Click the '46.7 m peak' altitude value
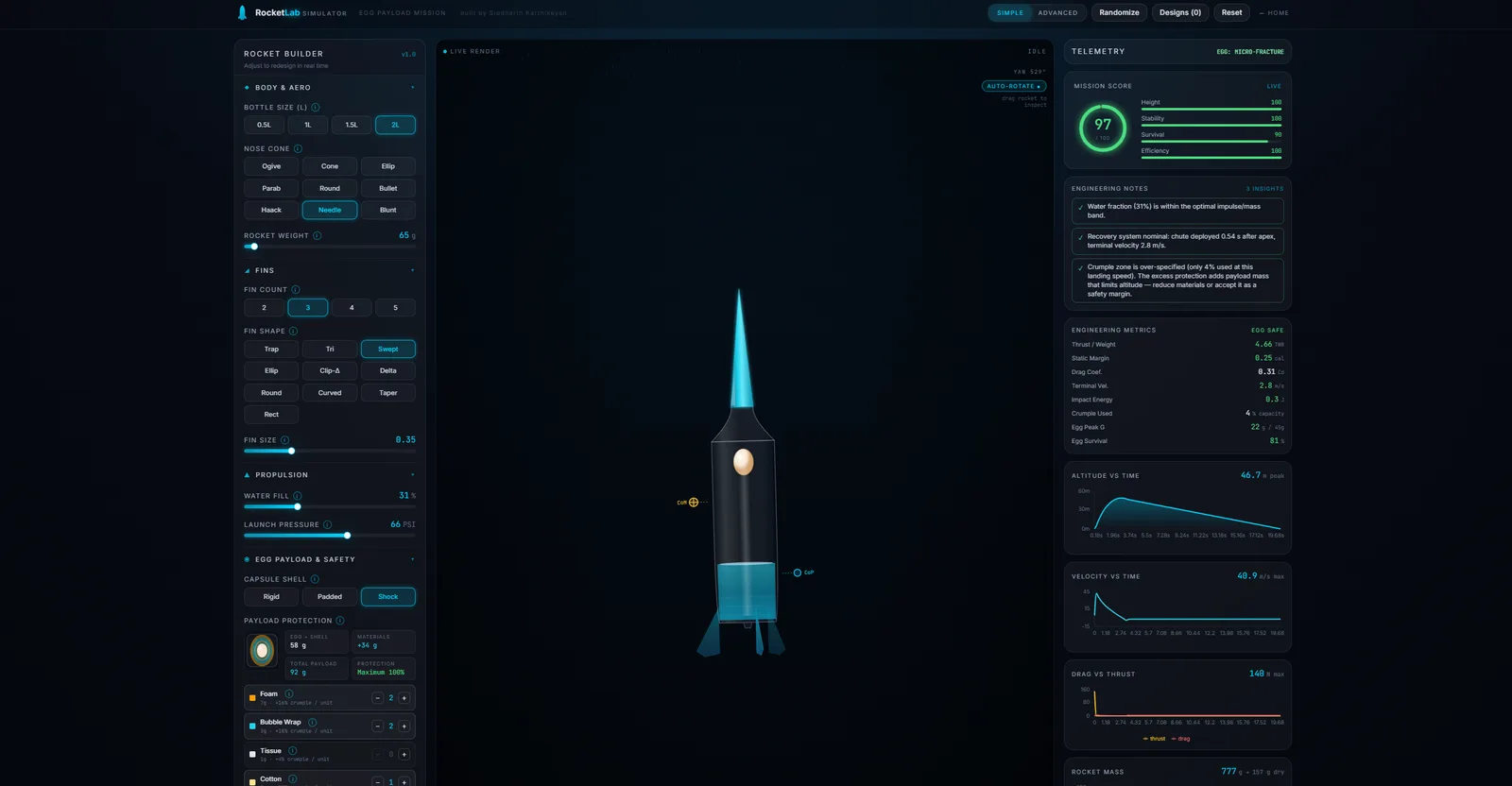The width and height of the screenshot is (1512, 786). (x=1262, y=475)
